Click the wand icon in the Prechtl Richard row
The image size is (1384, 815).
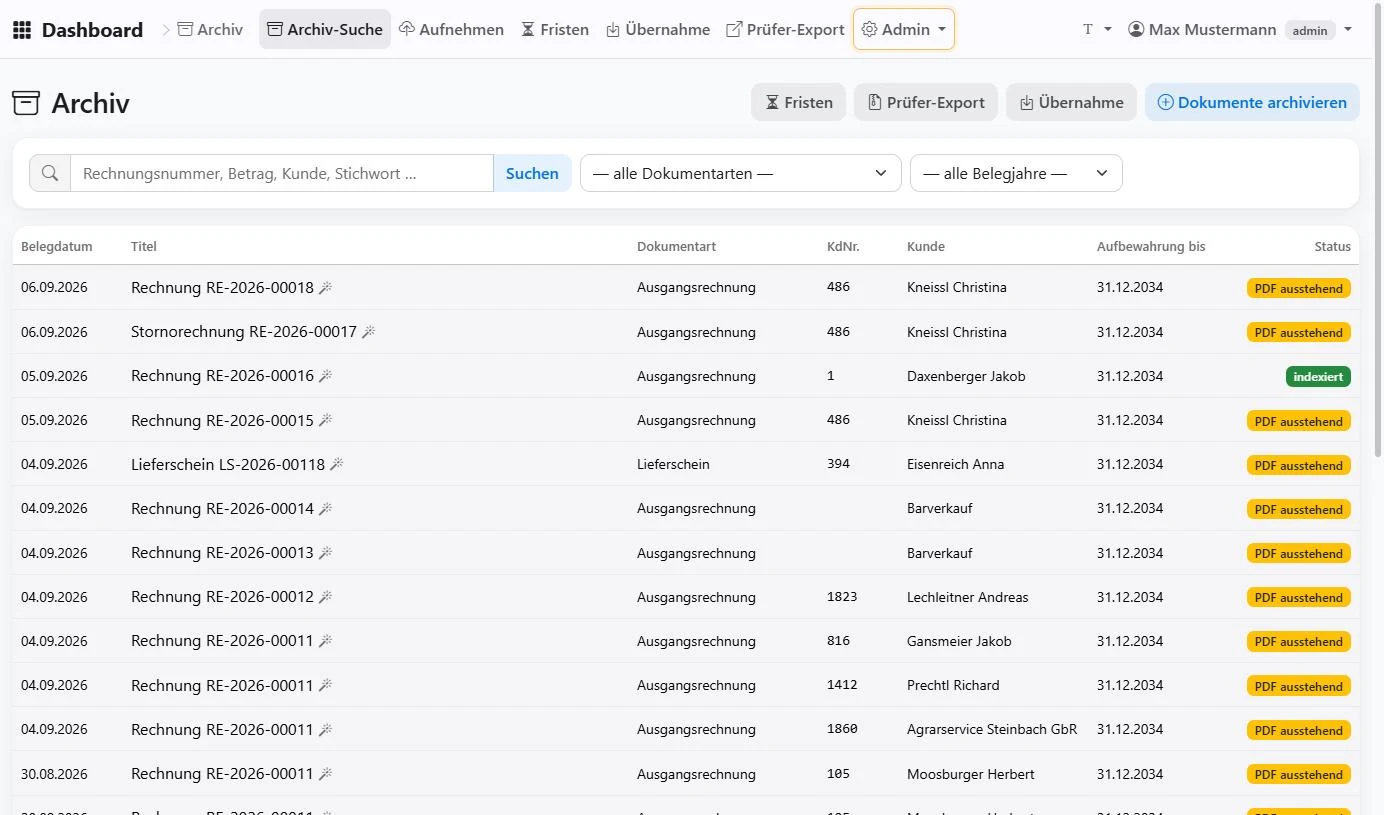coord(325,686)
